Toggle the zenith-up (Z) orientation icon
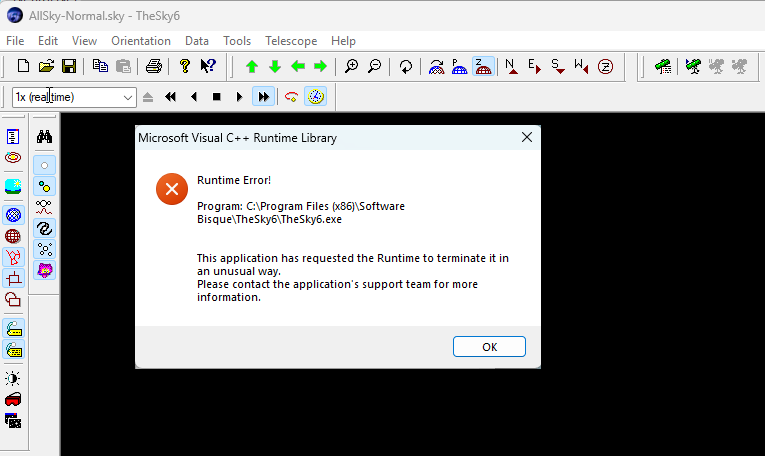This screenshot has height=456, width=765. [483, 66]
